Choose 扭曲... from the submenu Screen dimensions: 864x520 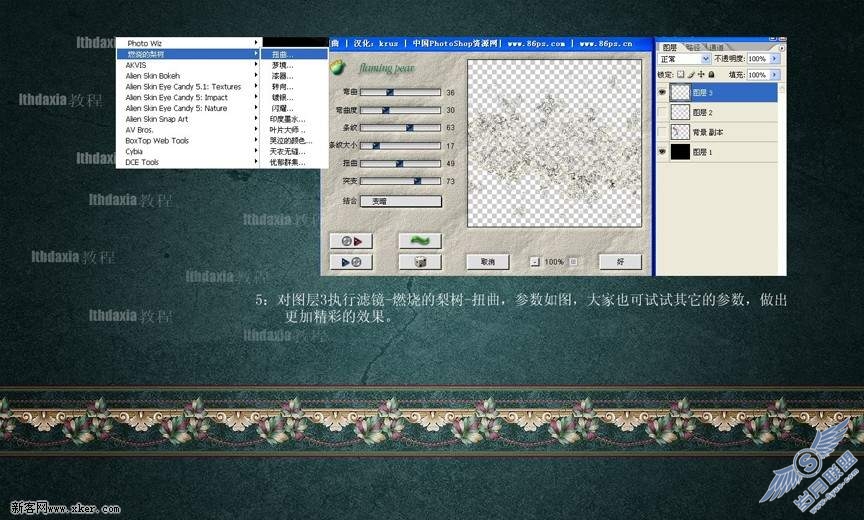click(x=294, y=55)
